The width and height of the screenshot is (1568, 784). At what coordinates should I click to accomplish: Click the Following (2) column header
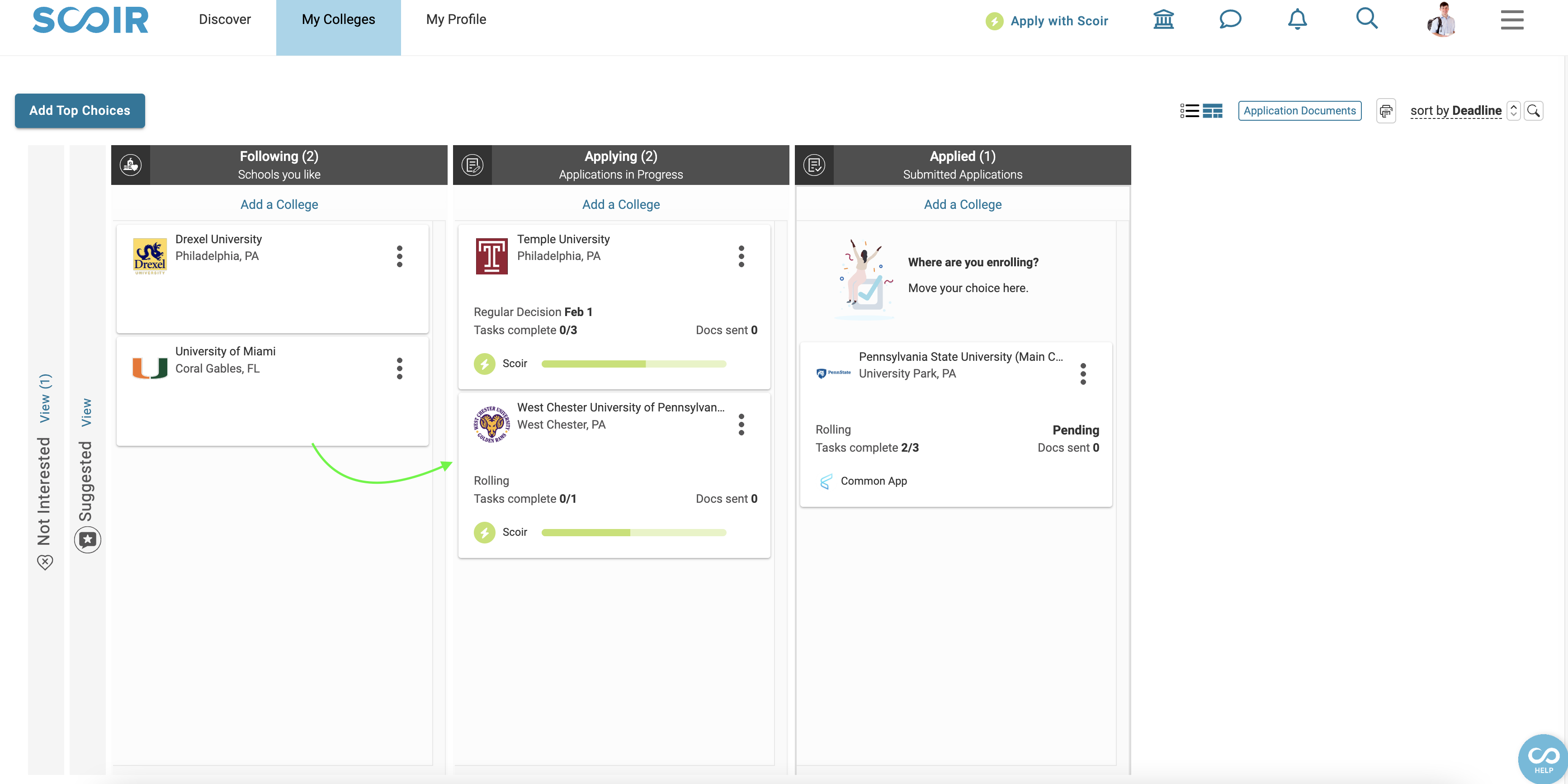click(279, 165)
